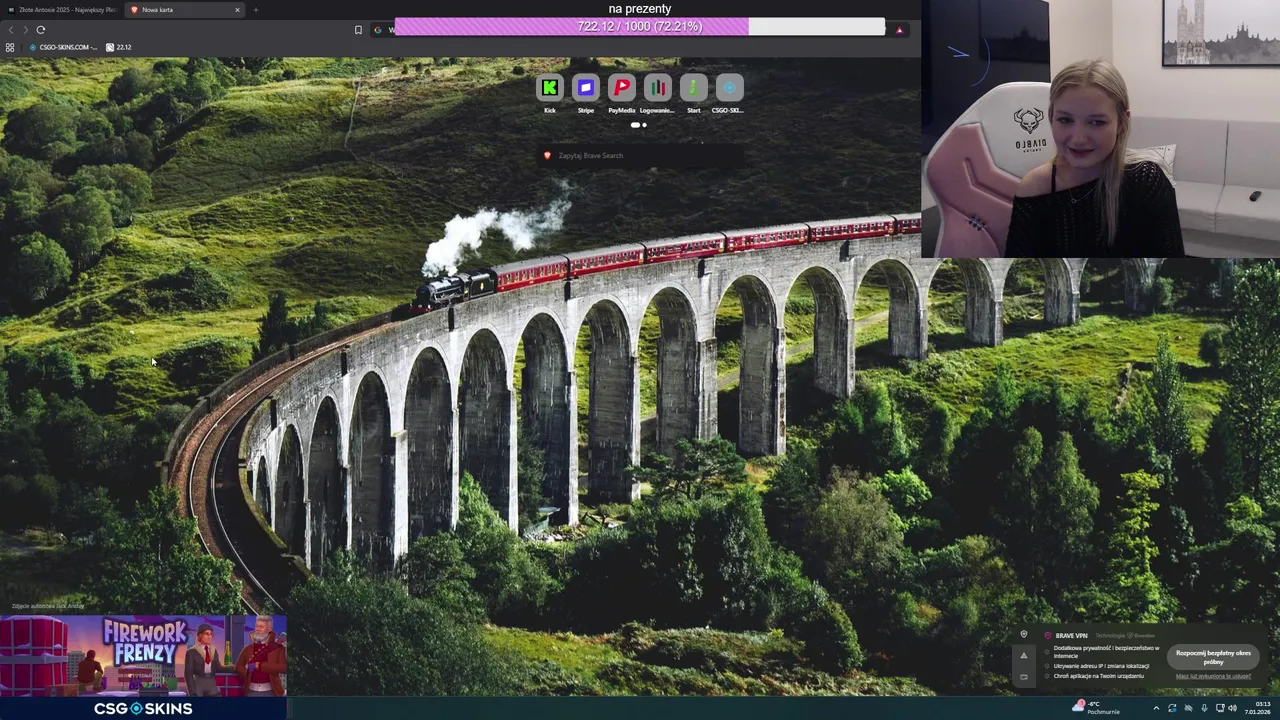This screenshot has height=720, width=1280.
Task: Bookmark this page via the address bar
Action: pos(358,30)
